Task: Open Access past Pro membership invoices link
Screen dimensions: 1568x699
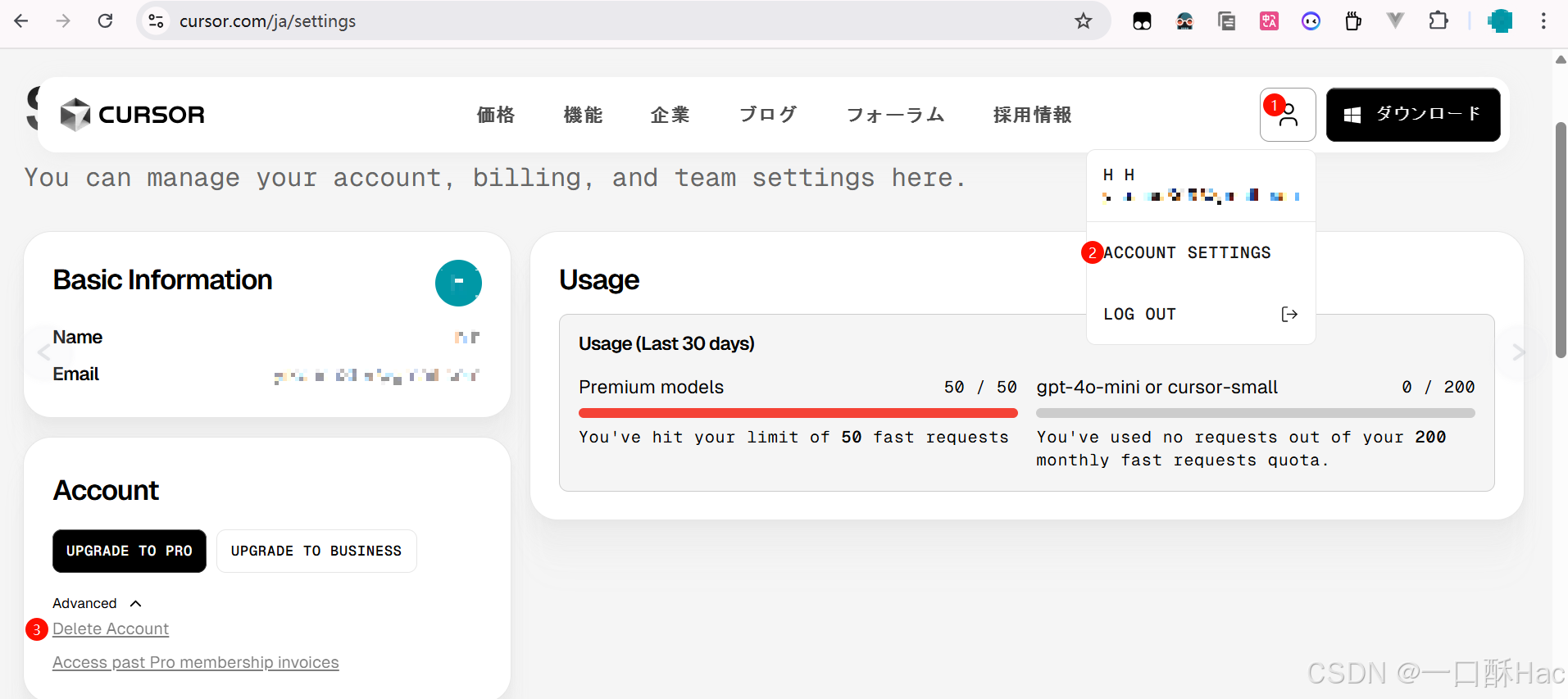Action: point(195,662)
